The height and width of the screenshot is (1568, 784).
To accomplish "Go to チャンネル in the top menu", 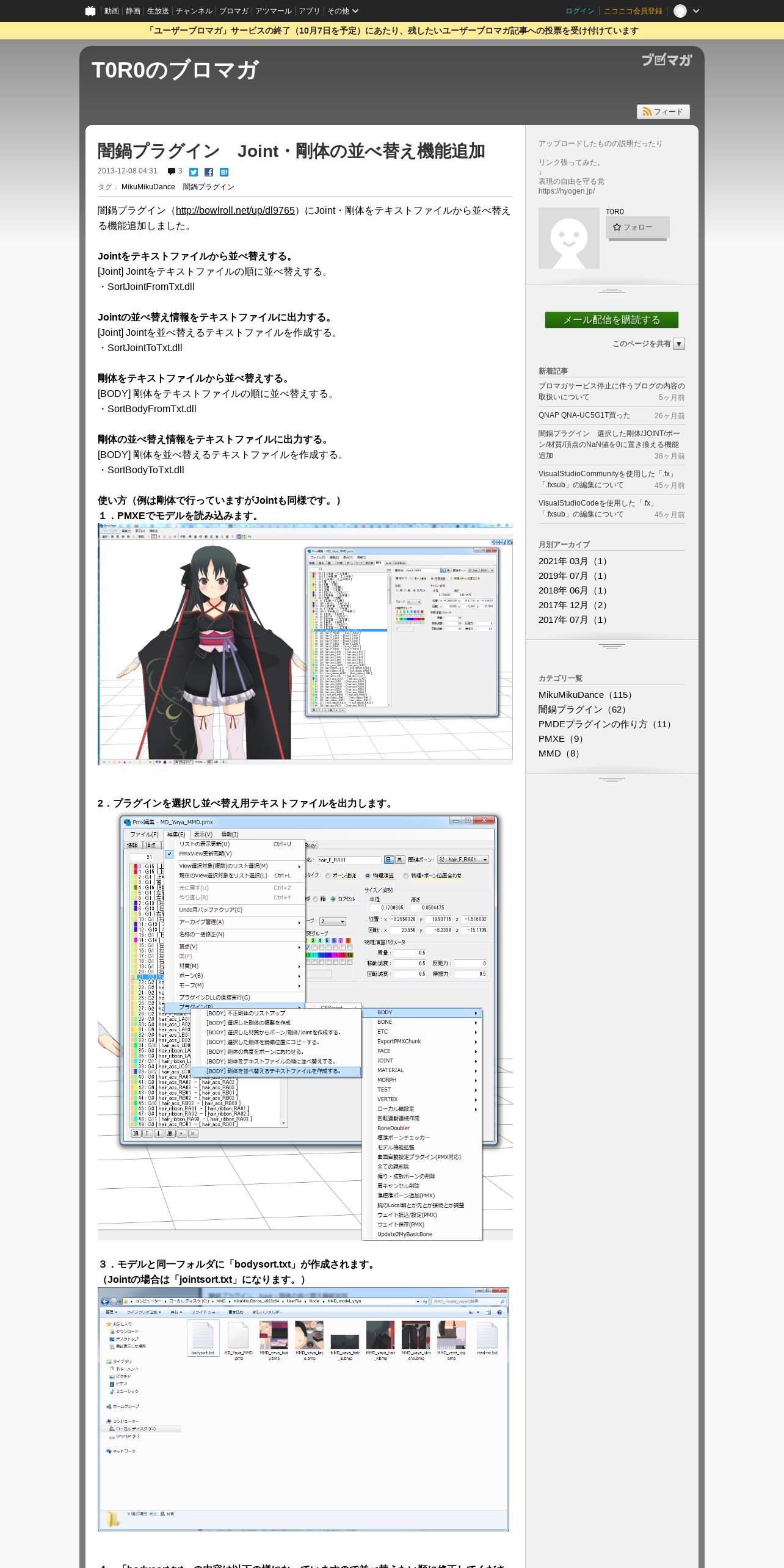I will [x=194, y=11].
